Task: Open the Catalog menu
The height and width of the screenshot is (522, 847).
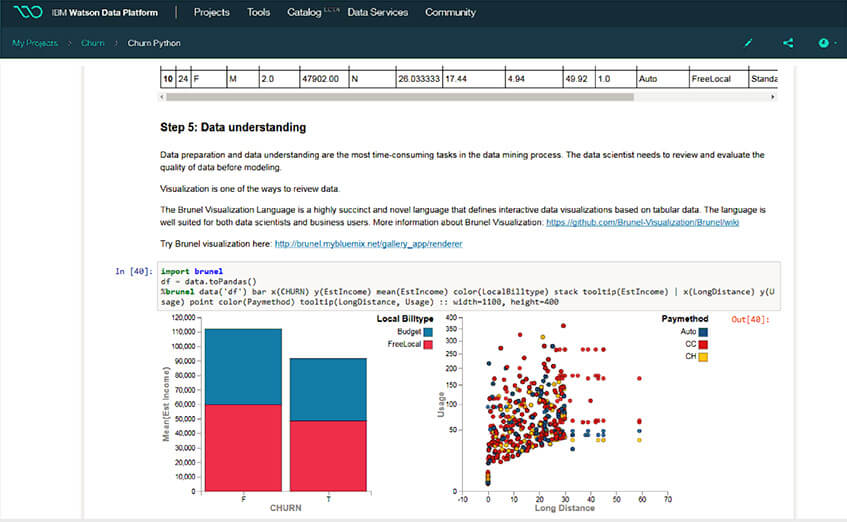Action: [x=305, y=13]
